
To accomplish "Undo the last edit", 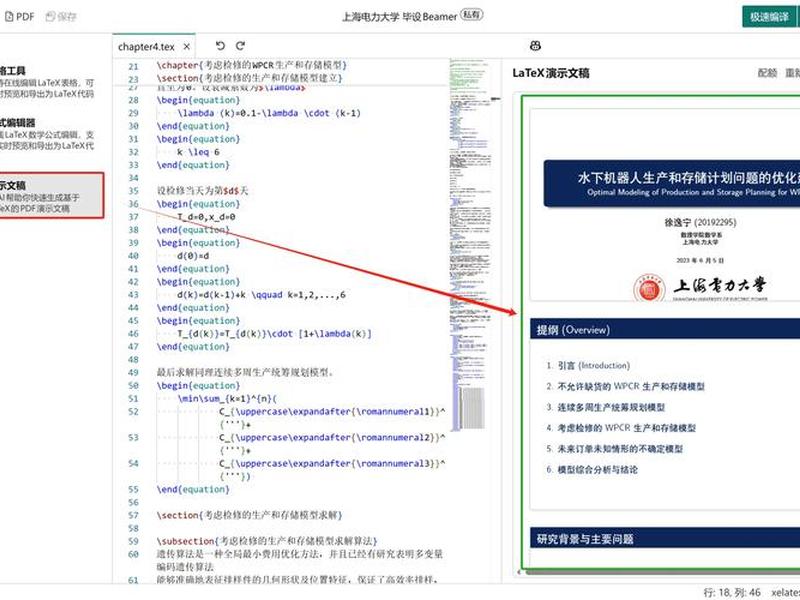I will (220, 46).
